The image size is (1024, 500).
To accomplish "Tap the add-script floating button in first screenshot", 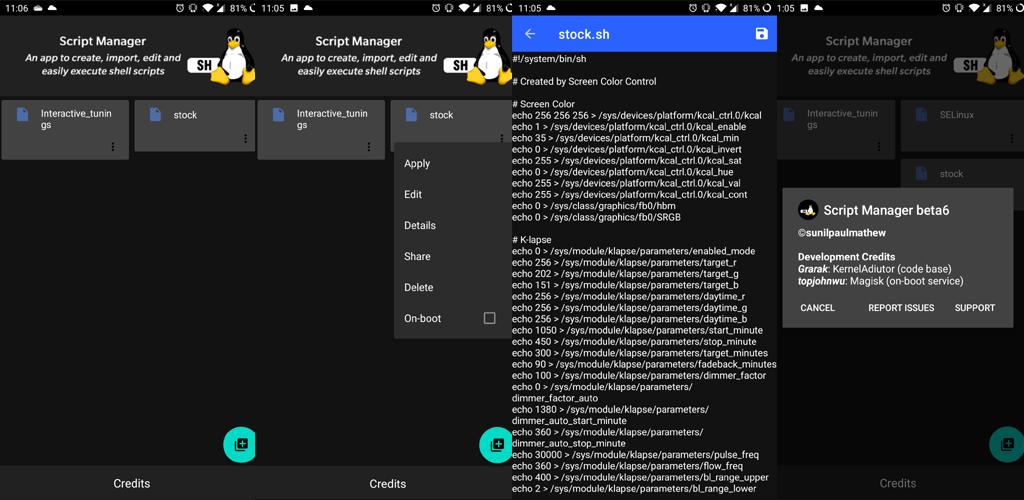I will 239,445.
